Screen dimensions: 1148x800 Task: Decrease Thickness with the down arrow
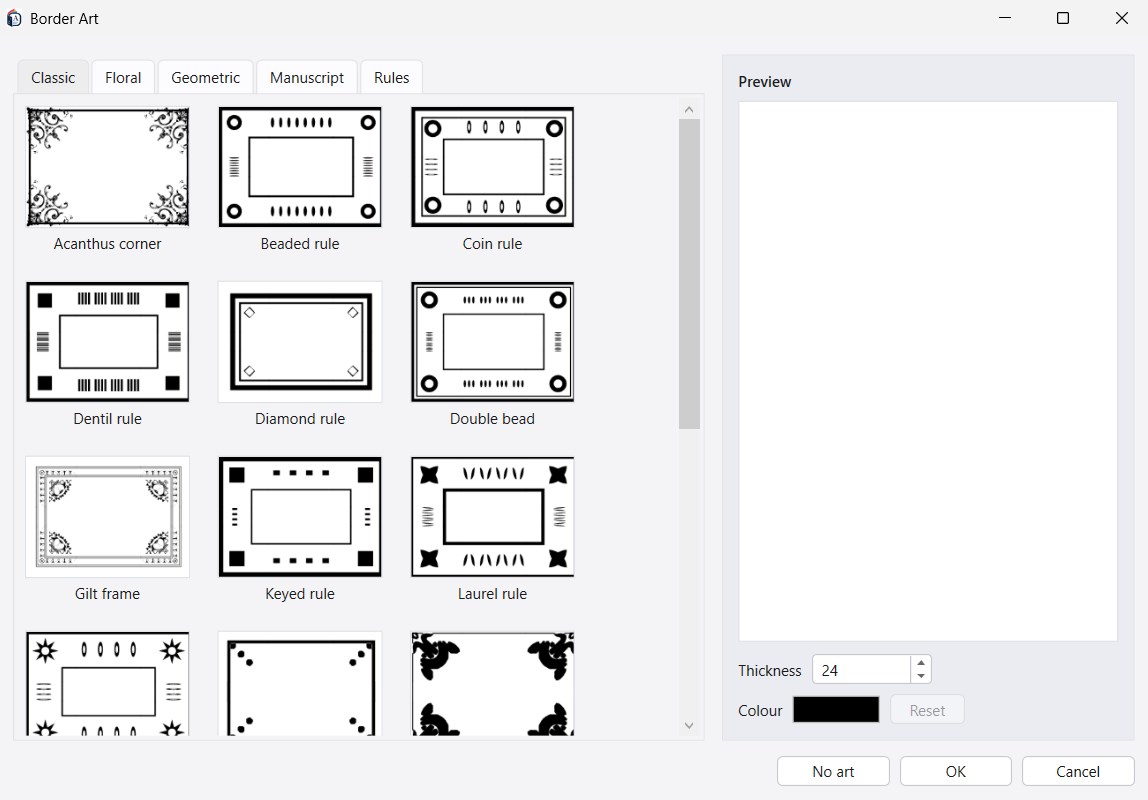click(x=921, y=676)
